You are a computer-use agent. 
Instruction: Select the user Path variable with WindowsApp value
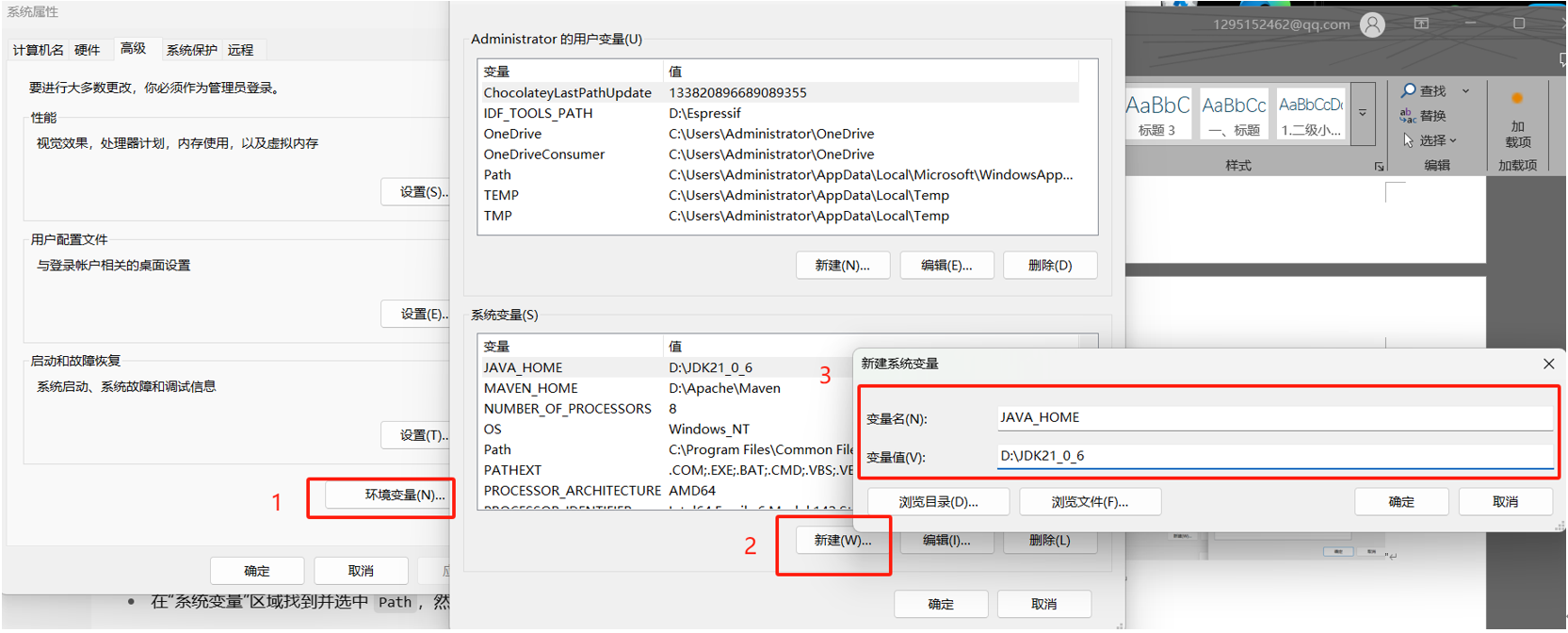pyautogui.click(x=779, y=174)
